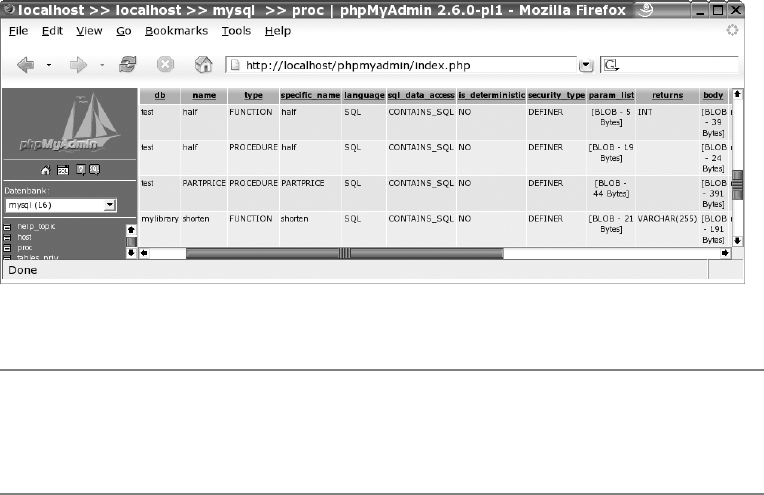Open the phpMyAdmin documentation icon
Viewport: 764px width, 495px height.
coord(80,170)
